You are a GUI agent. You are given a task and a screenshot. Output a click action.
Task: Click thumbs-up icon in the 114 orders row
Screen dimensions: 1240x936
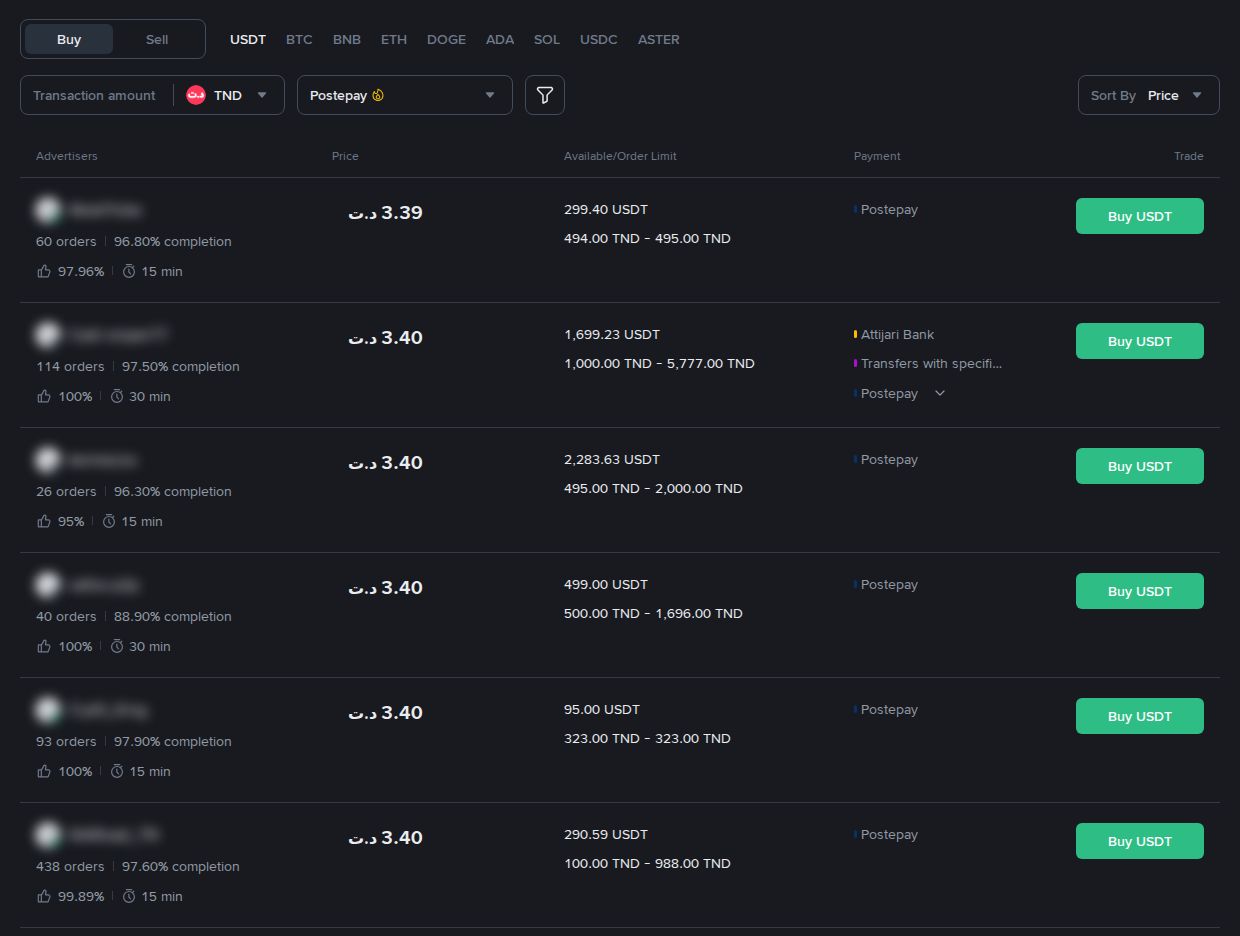point(44,396)
